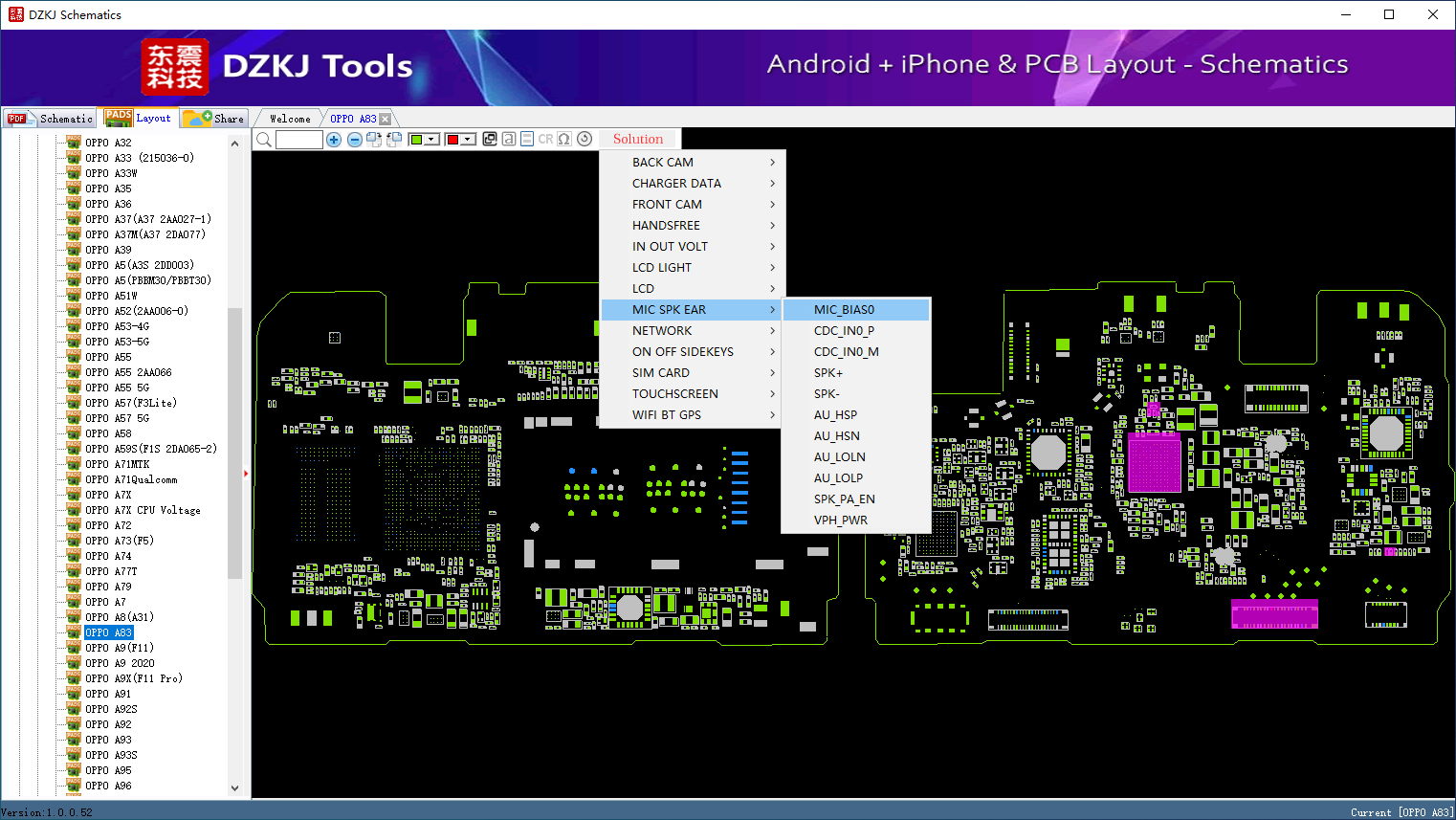Select OPPO A5(PBBM30/PBBT30) in the model list
The image size is (1456, 820).
[x=148, y=280]
